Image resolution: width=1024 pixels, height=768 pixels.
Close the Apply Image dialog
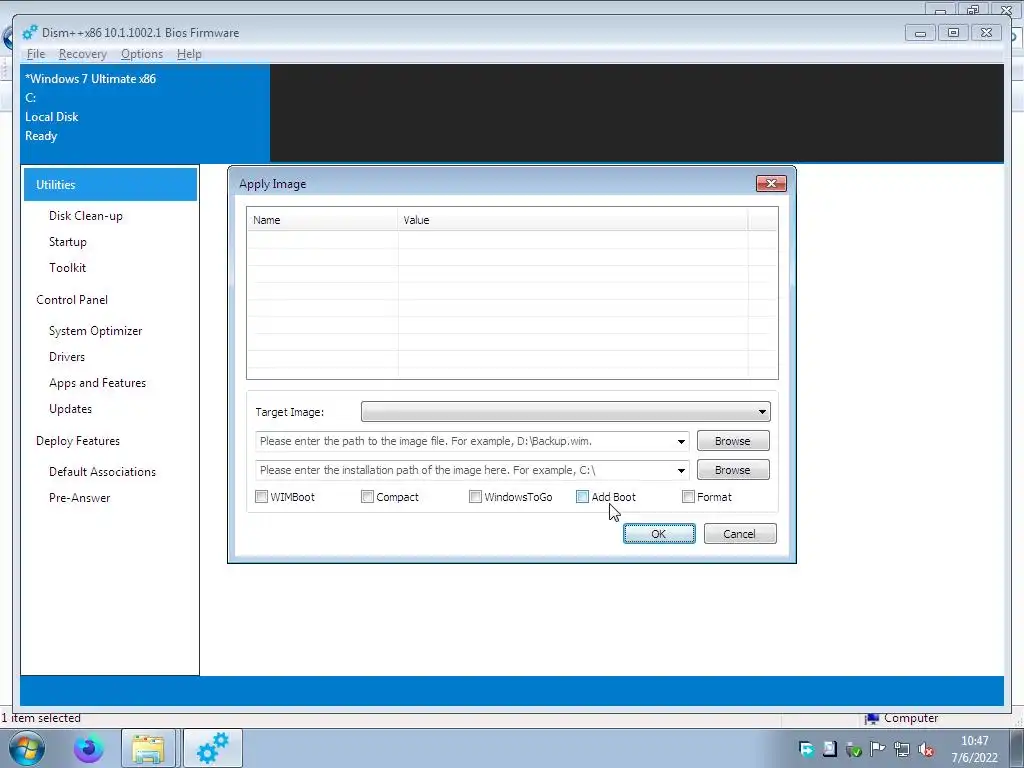point(771,184)
